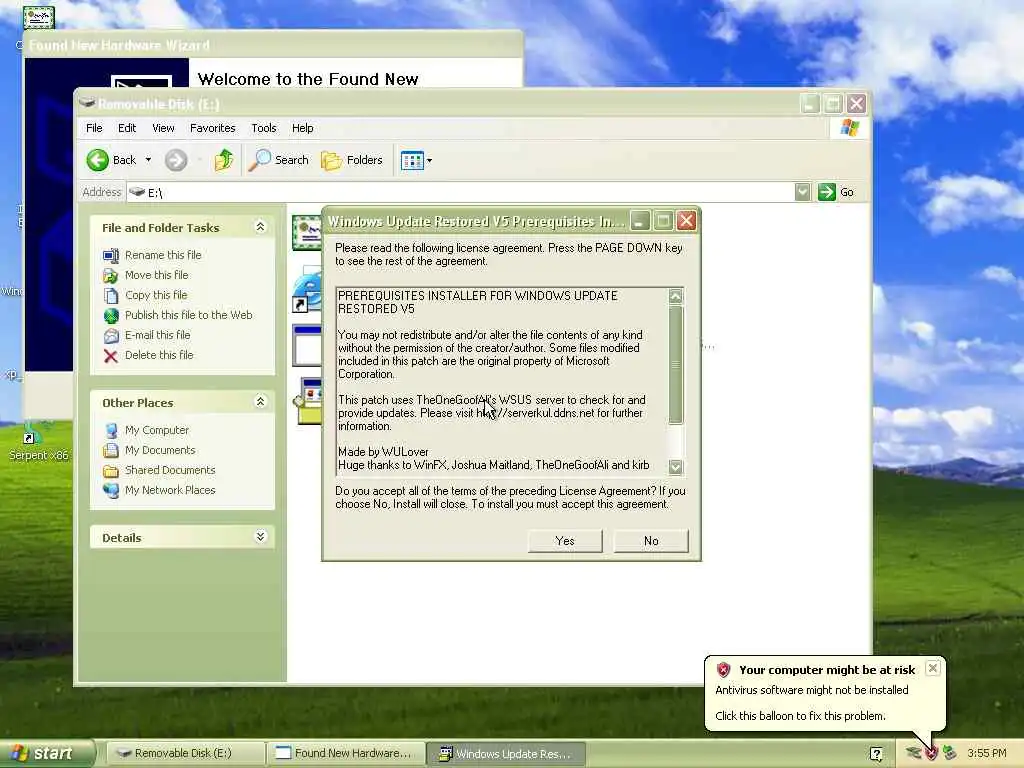Open the Help menu
This screenshot has height=768, width=1024.
click(302, 128)
